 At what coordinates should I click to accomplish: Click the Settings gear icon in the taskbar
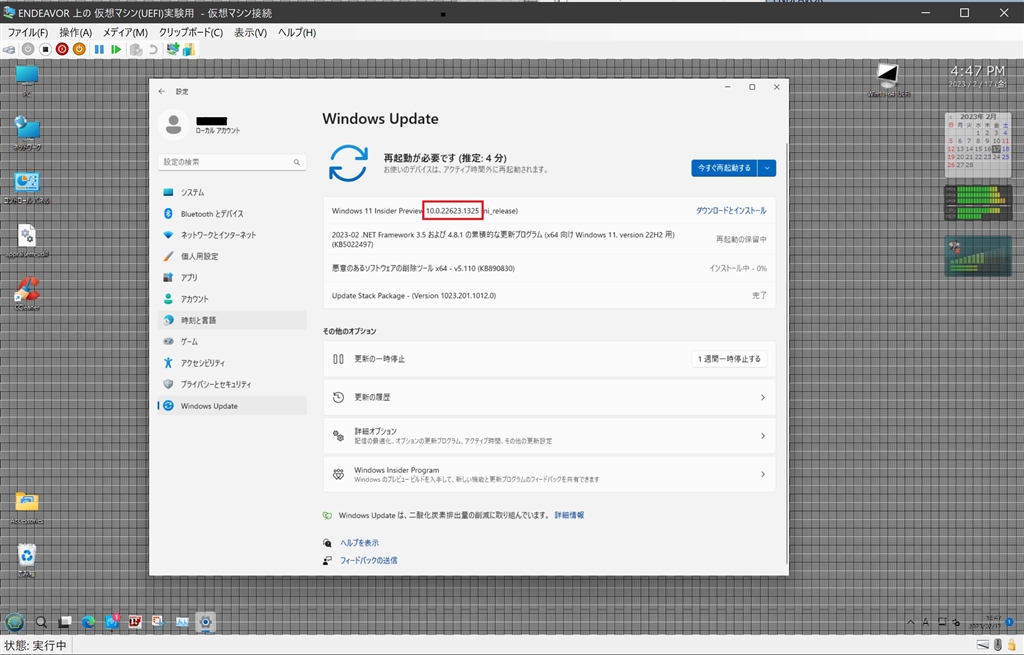[x=205, y=622]
